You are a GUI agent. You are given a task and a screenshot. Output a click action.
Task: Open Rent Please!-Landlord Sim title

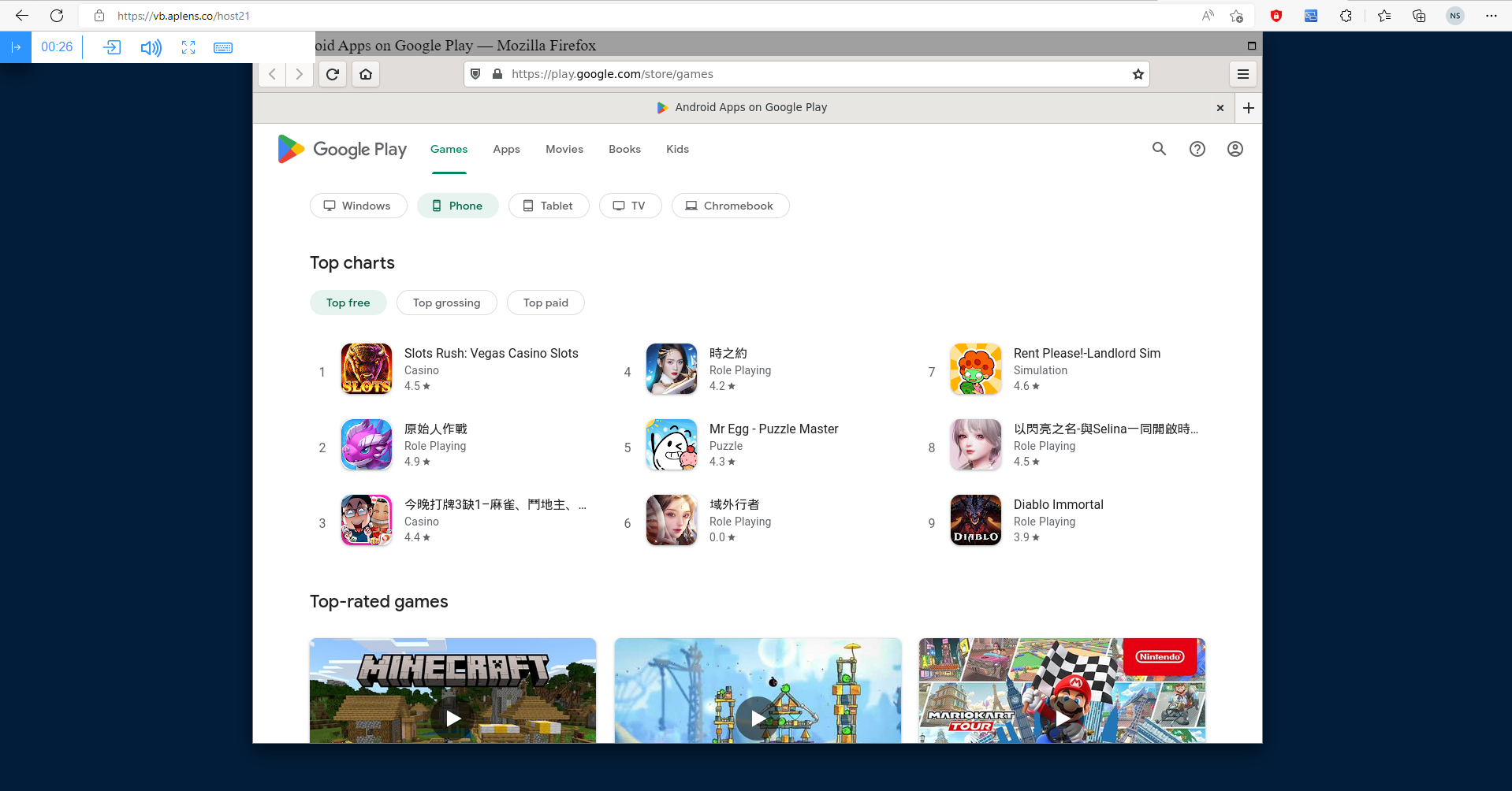[1087, 353]
